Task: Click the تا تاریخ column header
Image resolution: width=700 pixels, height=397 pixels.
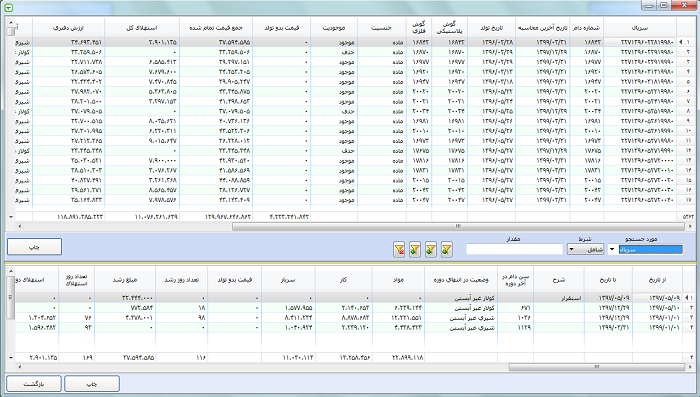Action: (608, 280)
